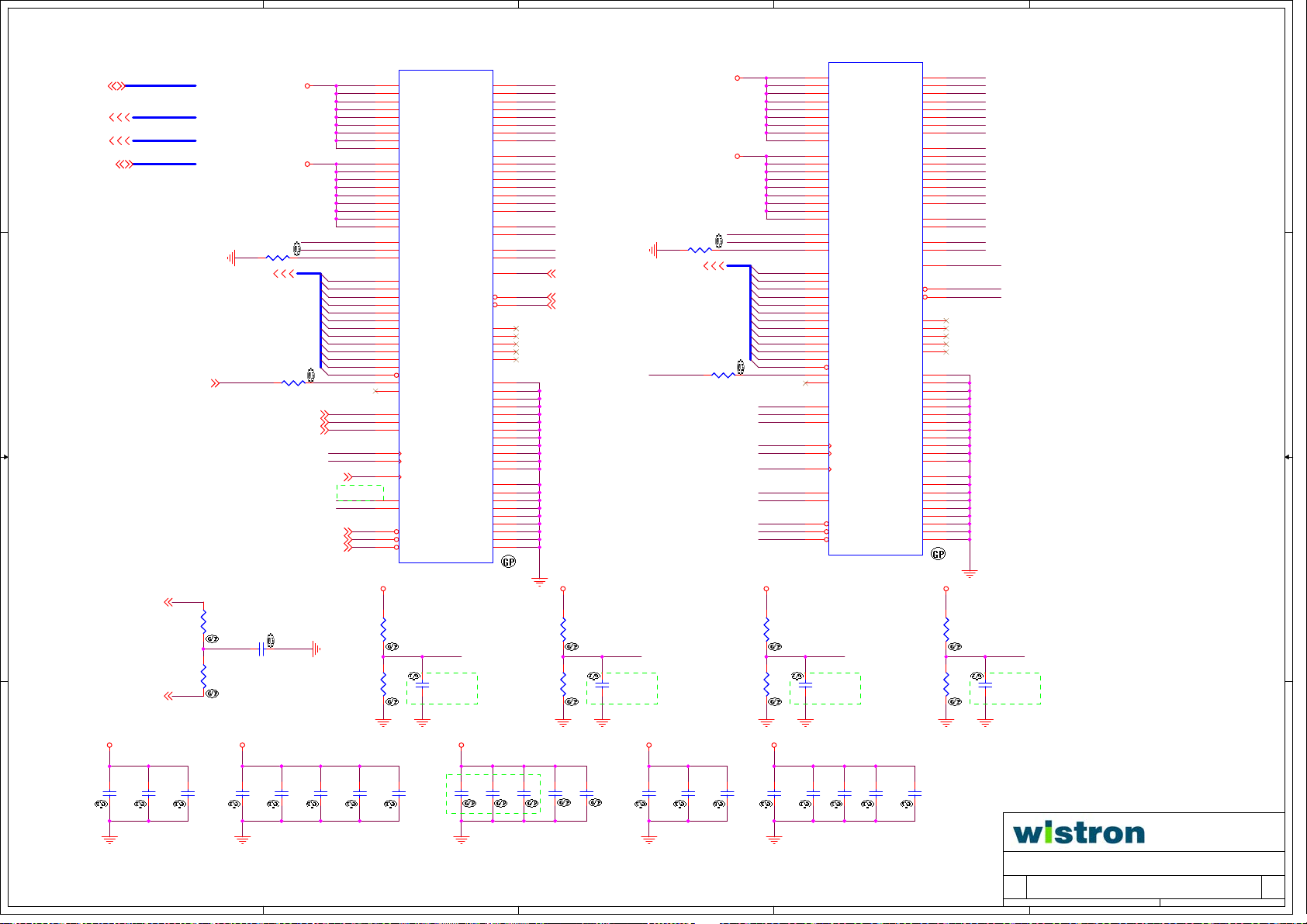Select the grounded resistor left of the left IC
This screenshot has width=1307, height=924.
click(x=278, y=258)
